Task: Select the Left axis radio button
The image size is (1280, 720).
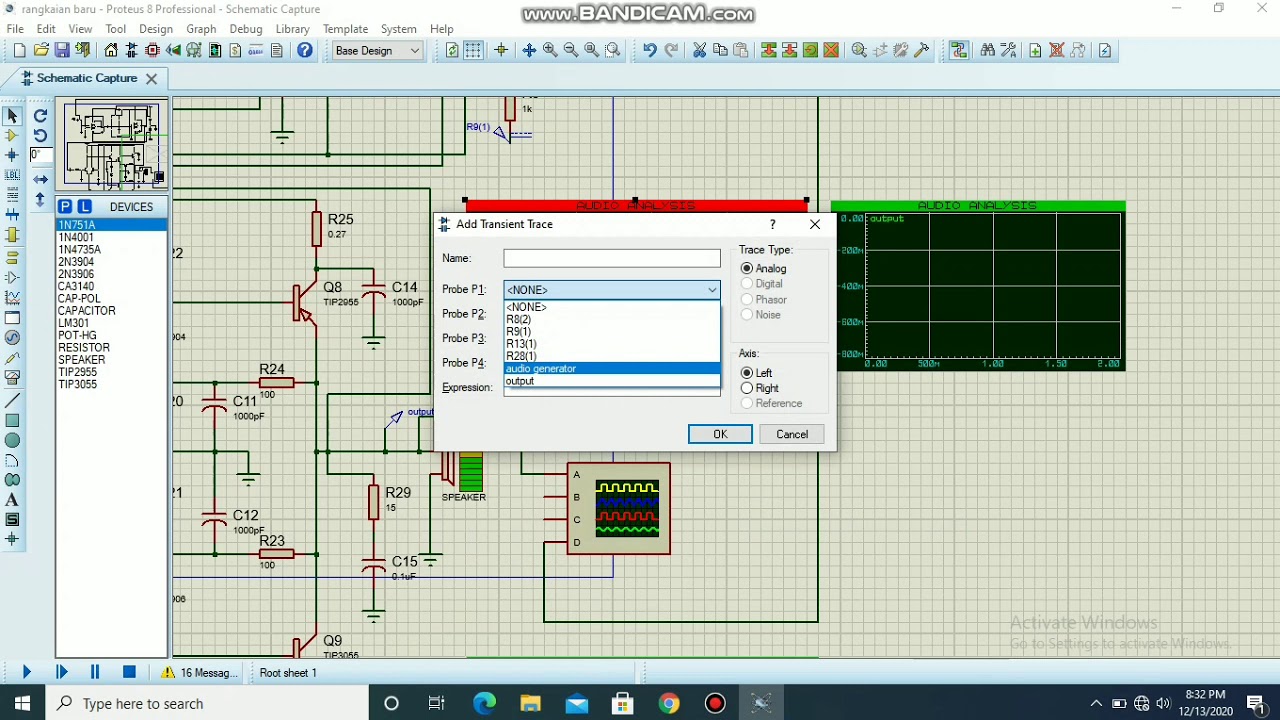Action: click(x=747, y=373)
